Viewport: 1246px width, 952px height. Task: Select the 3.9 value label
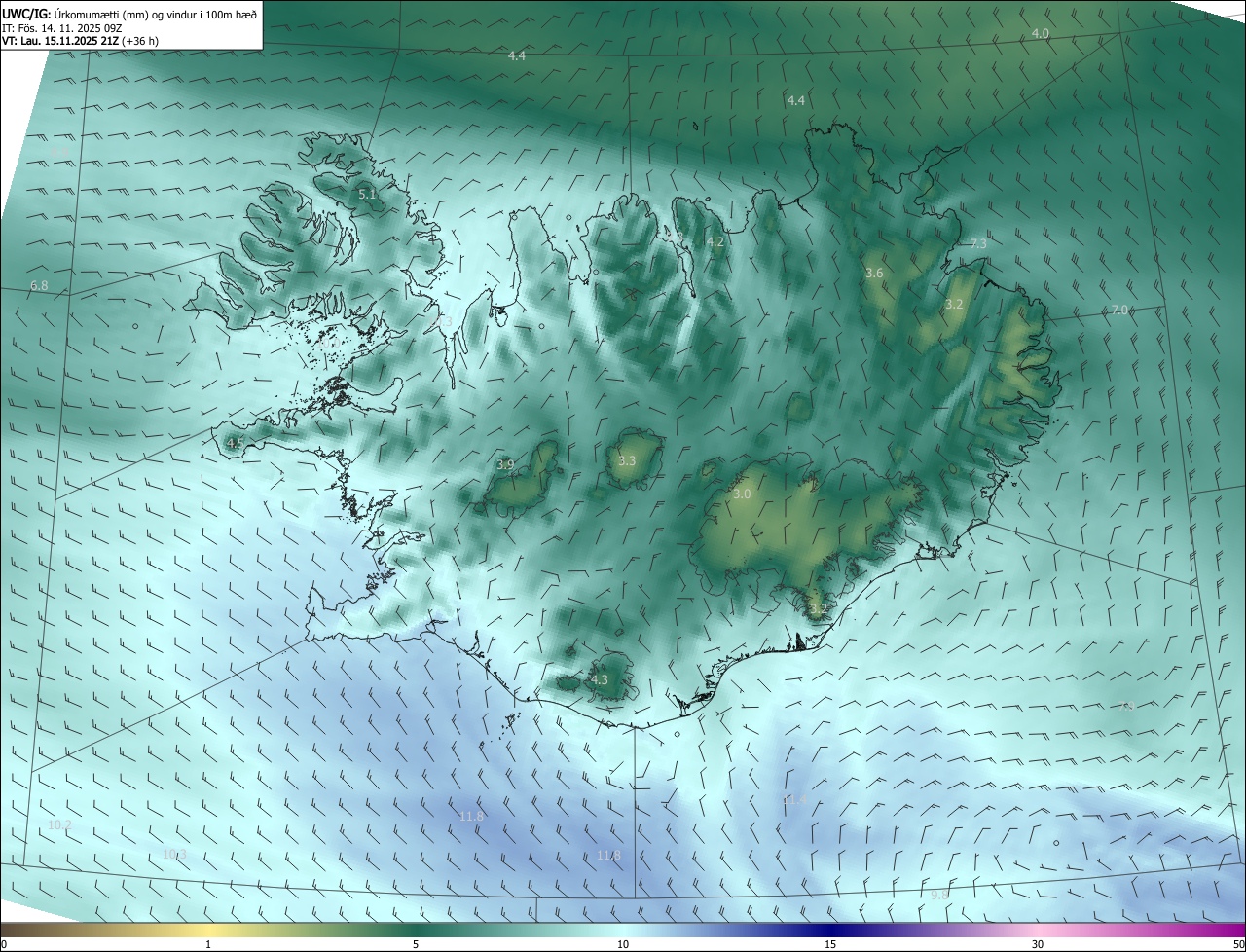pyautogui.click(x=505, y=465)
